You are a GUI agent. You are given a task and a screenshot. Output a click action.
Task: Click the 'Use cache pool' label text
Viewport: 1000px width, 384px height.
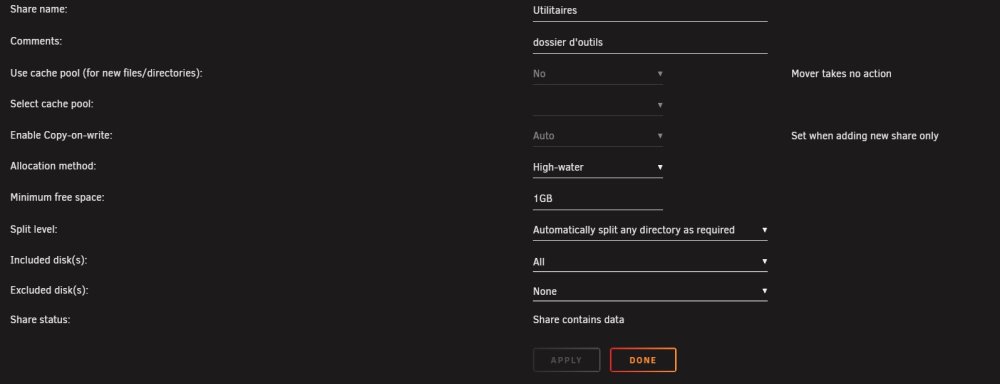[x=106, y=73]
